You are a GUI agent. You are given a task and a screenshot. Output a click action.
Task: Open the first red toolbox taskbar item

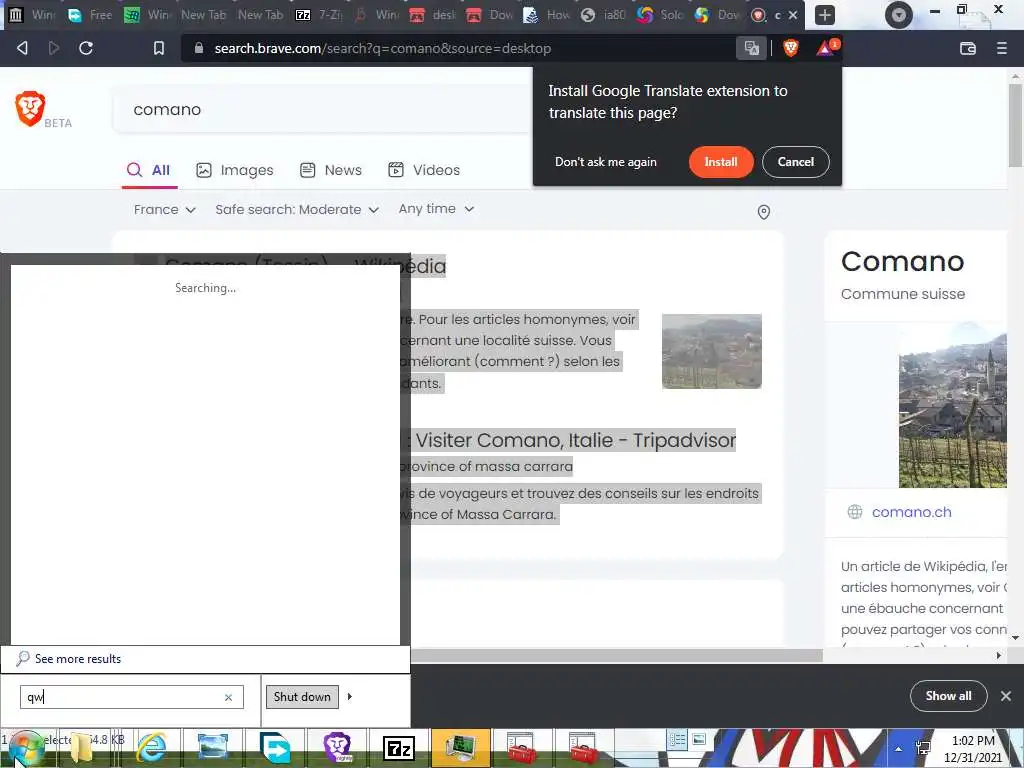tap(522, 748)
